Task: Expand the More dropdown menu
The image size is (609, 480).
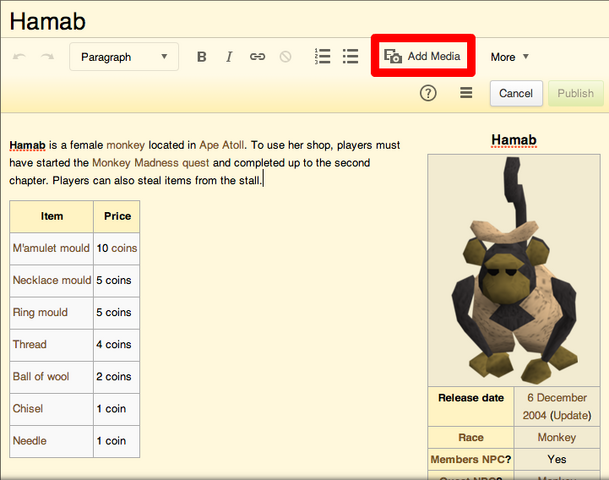Action: [x=509, y=57]
